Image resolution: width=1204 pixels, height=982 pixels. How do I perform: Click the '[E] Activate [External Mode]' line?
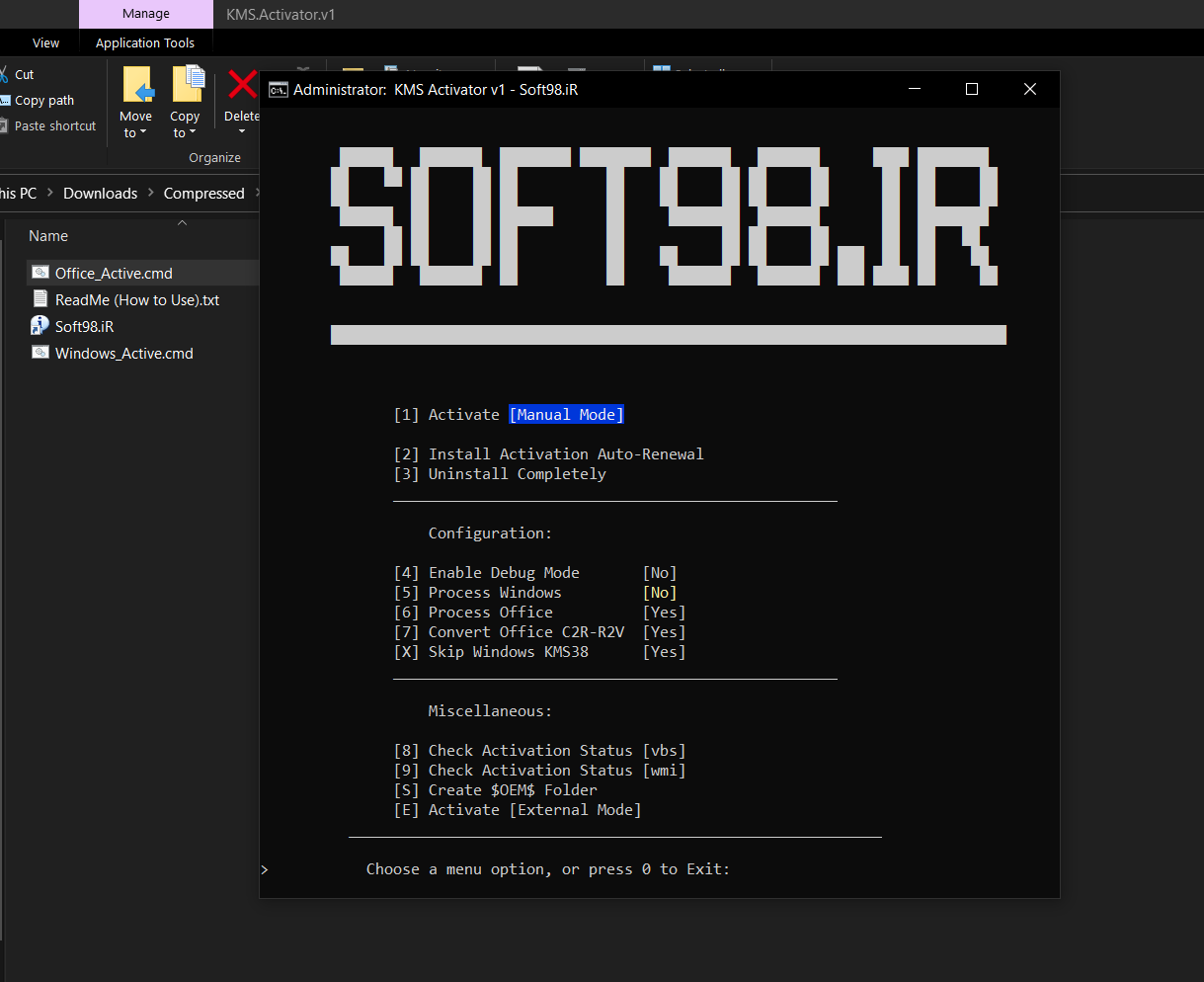(518, 810)
